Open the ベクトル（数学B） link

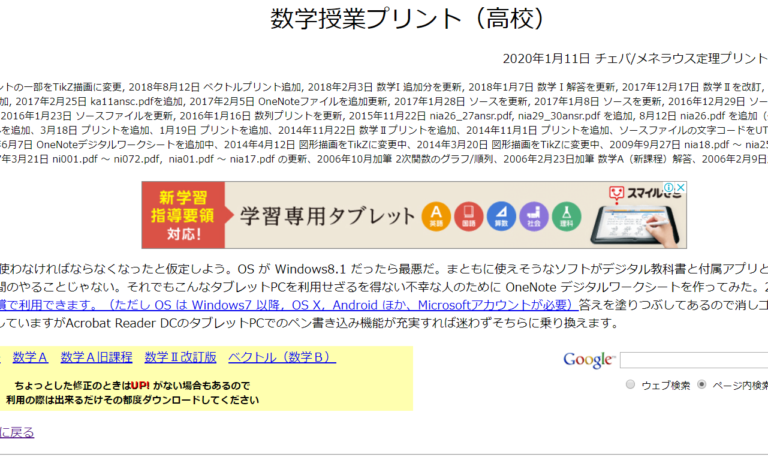pyautogui.click(x=282, y=358)
